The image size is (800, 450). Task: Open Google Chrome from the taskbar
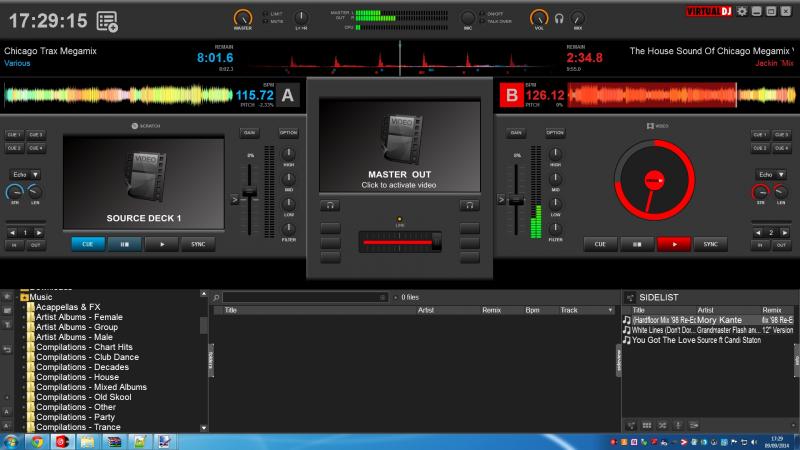37,440
